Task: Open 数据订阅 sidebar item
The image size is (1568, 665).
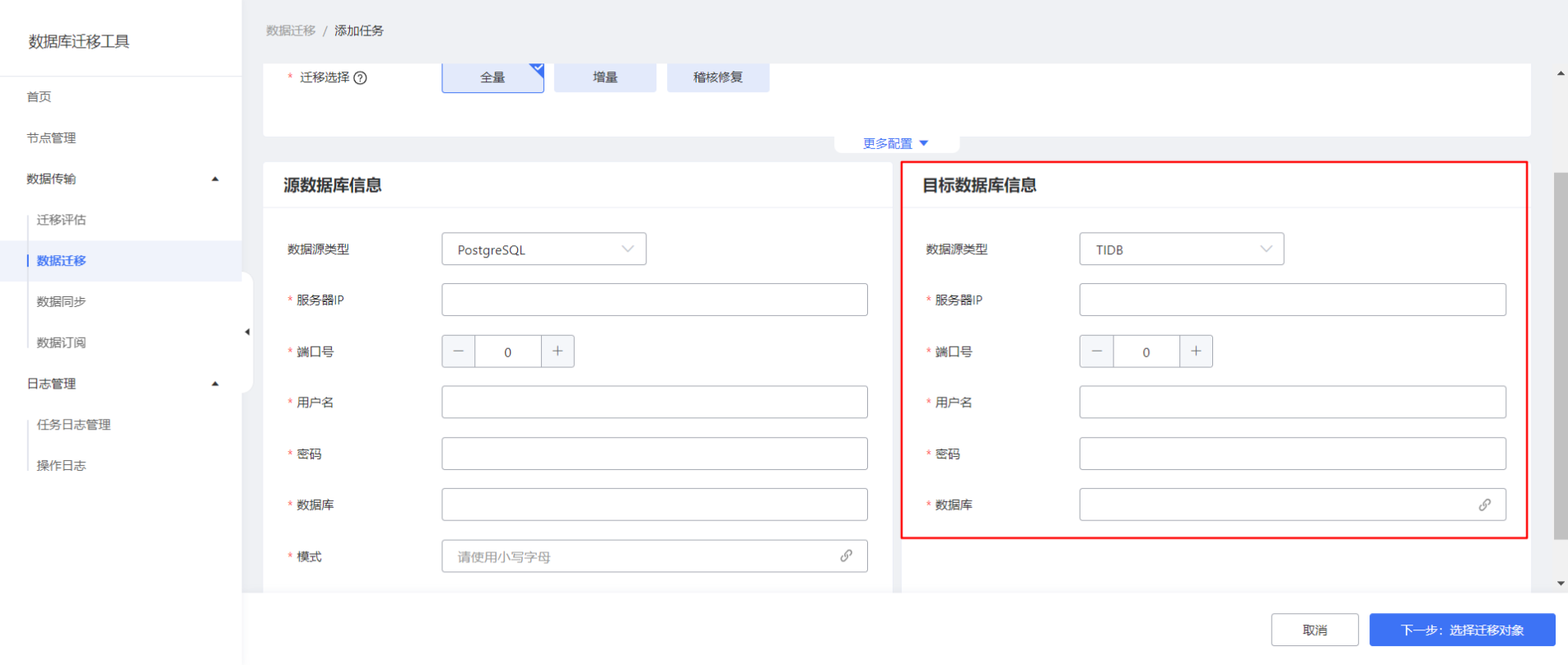Action: tap(61, 342)
